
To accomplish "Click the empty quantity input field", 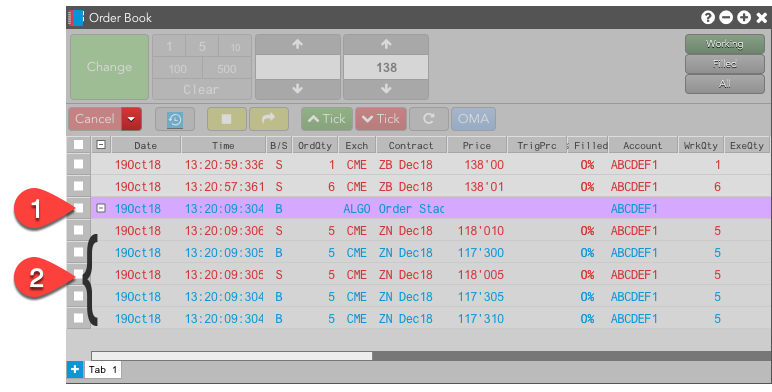I will (x=297, y=67).
